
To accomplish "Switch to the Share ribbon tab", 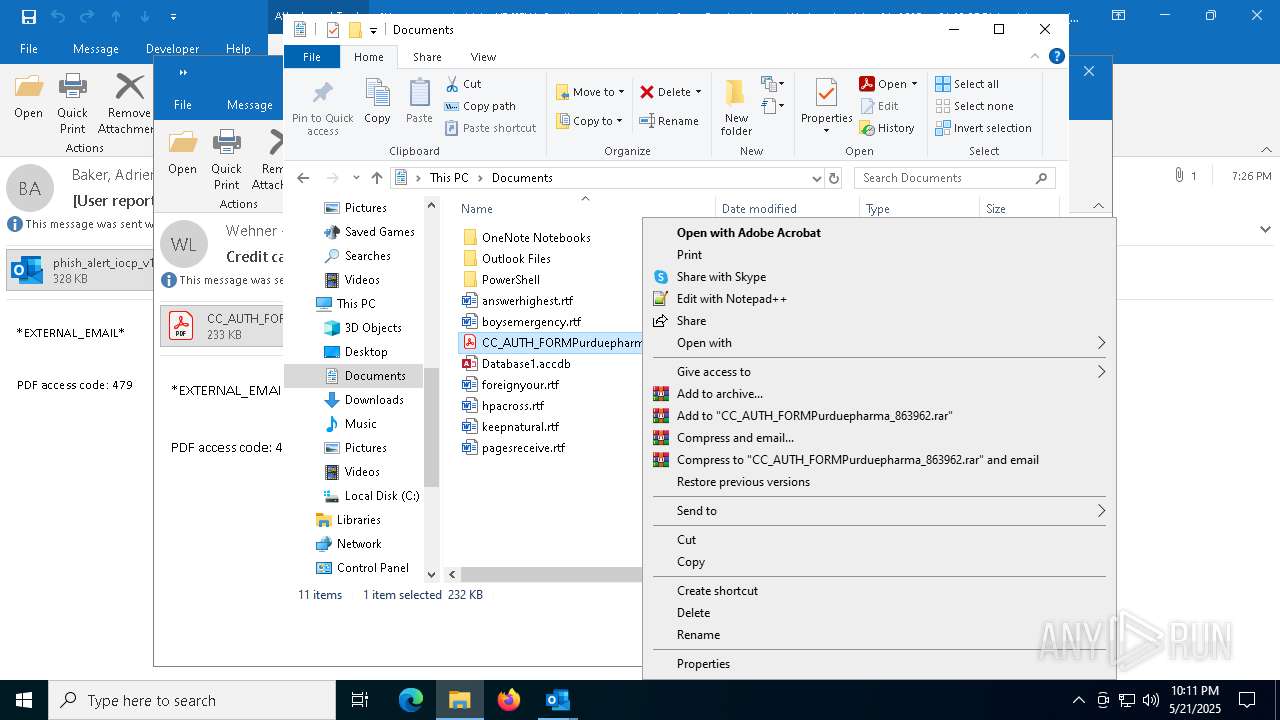I will [427, 57].
